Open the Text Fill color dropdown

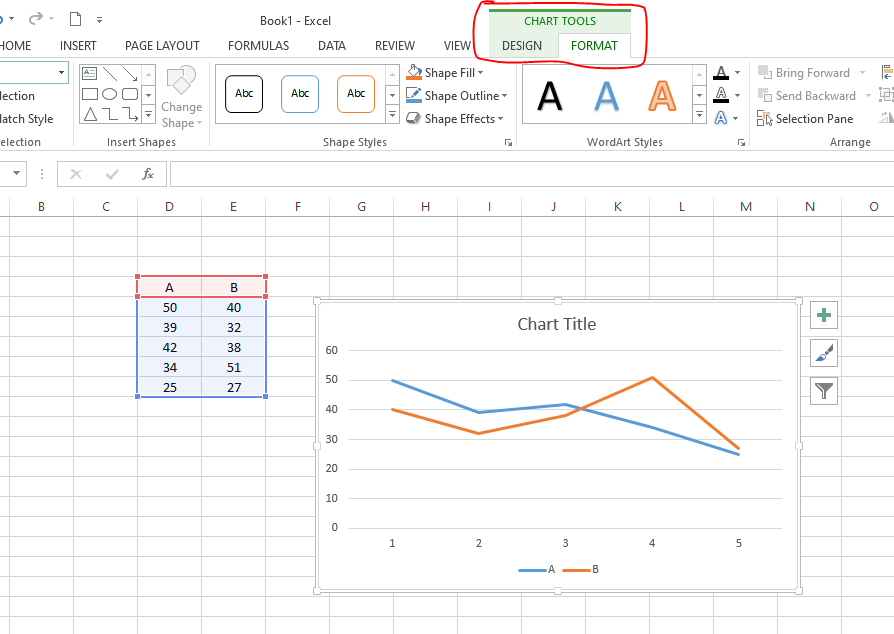[x=738, y=73]
